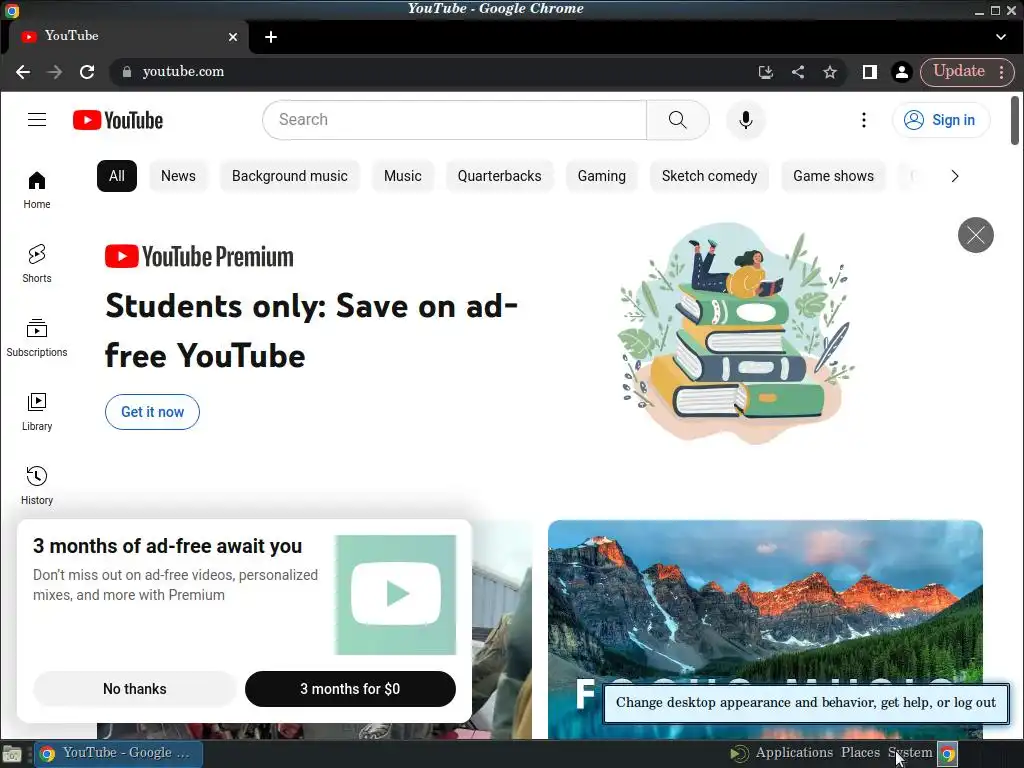
Task: Open History in sidebar
Action: 37,486
